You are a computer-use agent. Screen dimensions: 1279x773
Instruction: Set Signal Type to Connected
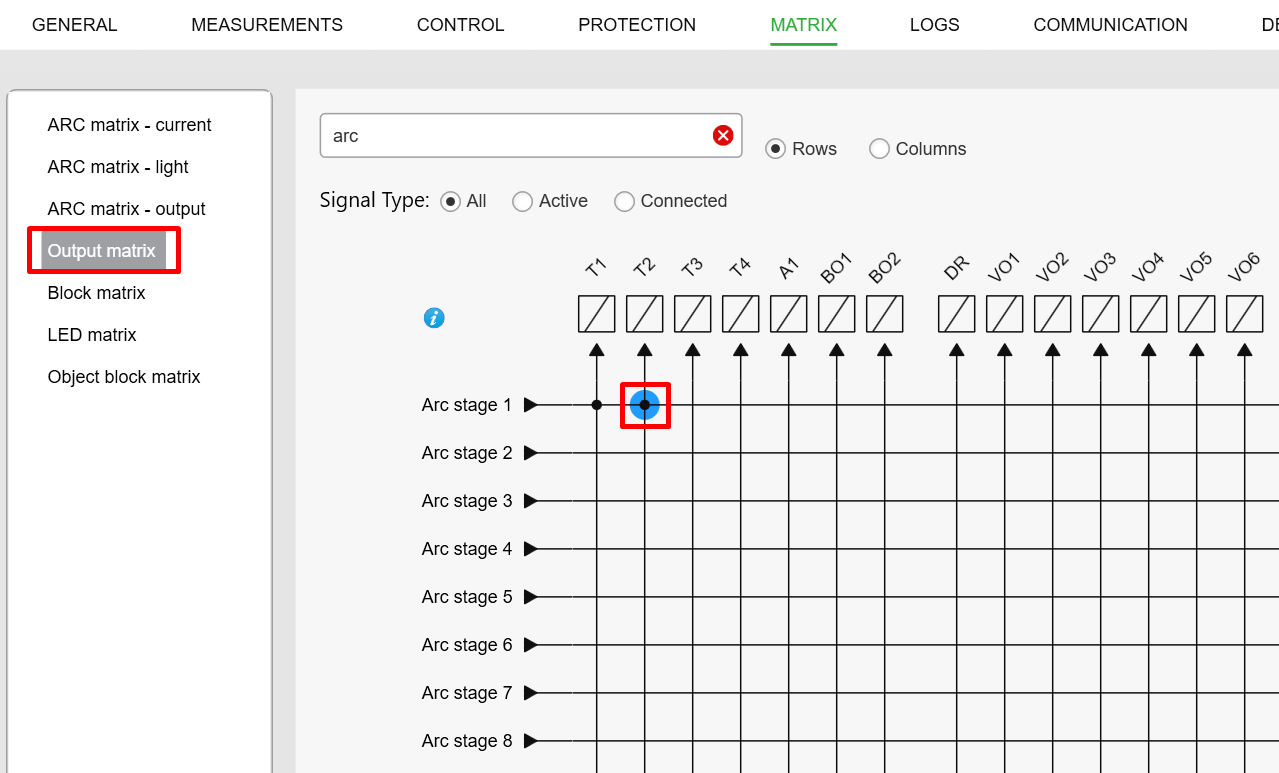coord(624,201)
